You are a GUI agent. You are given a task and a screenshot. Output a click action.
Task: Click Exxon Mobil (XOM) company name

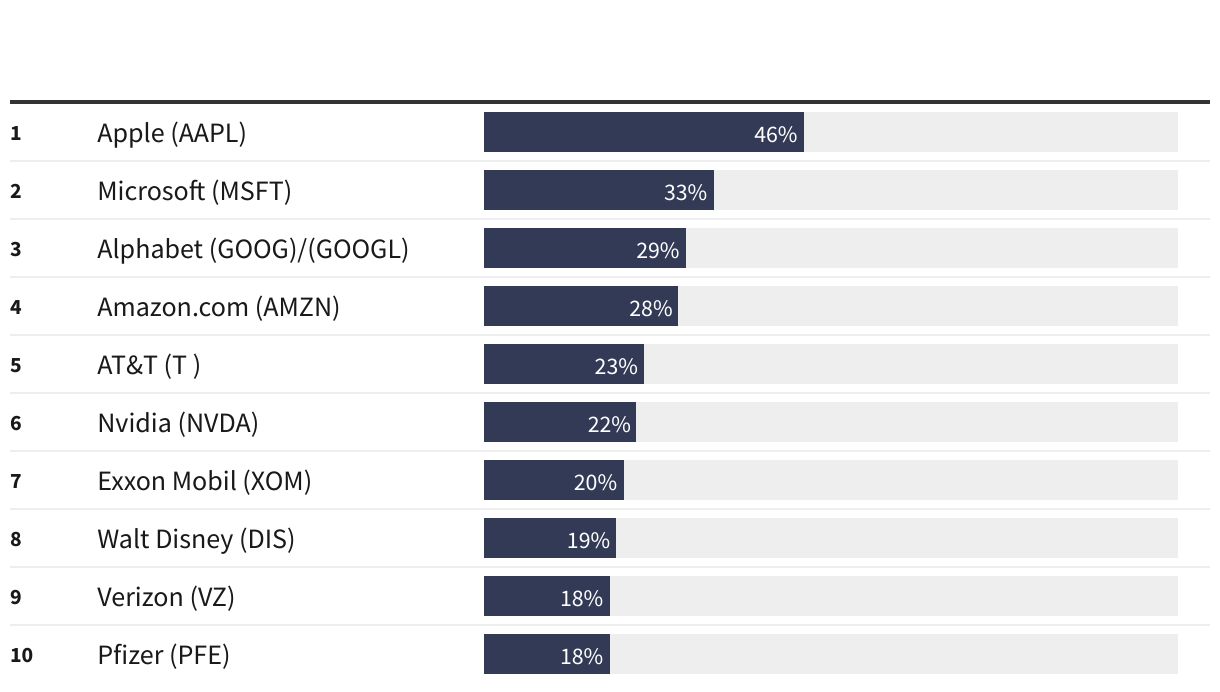tap(204, 481)
